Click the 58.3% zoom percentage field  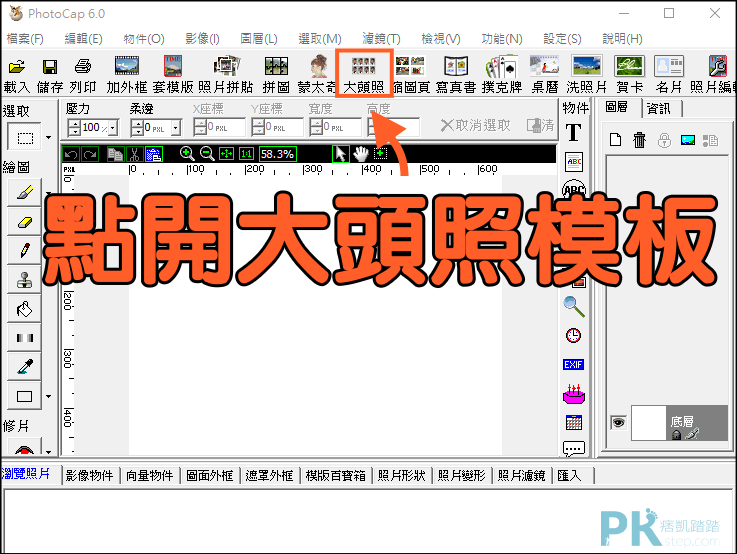[x=277, y=154]
